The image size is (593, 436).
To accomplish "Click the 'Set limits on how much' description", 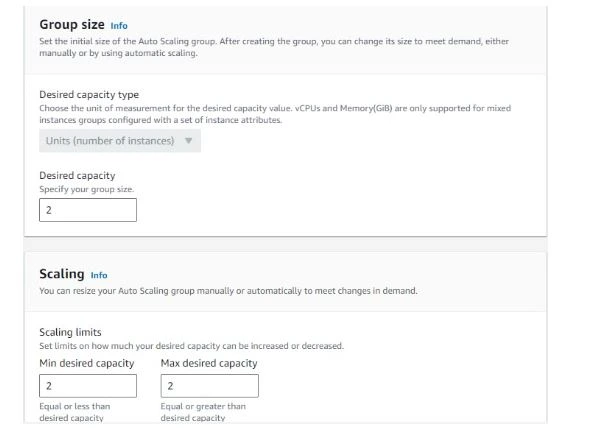I will pos(191,346).
